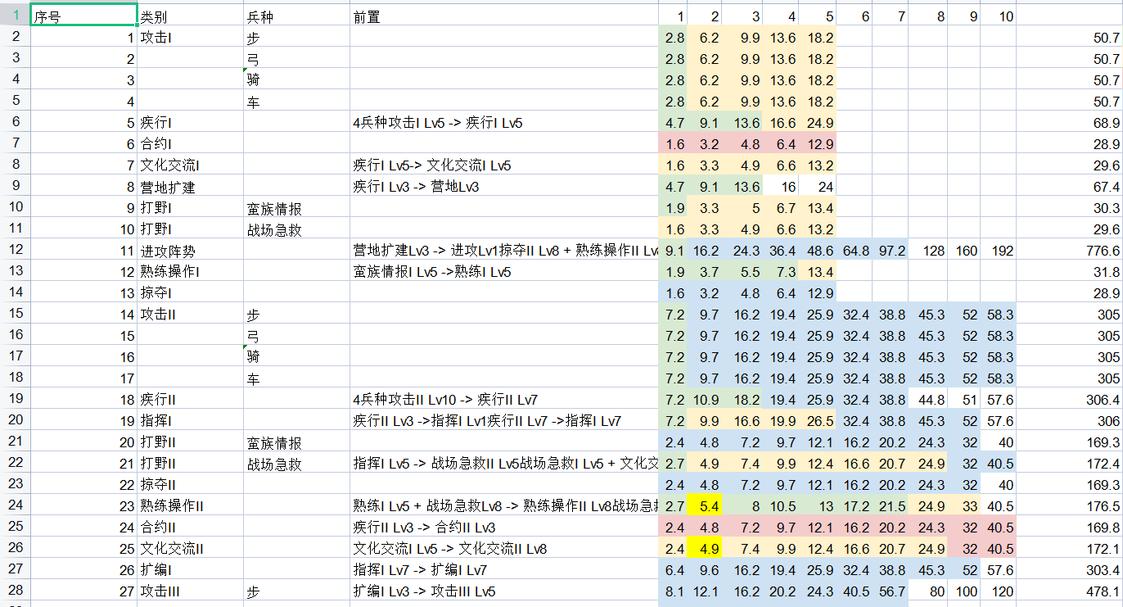Click the blue cell showing 192
Screen dimensions: 1123x607
click(x=999, y=249)
